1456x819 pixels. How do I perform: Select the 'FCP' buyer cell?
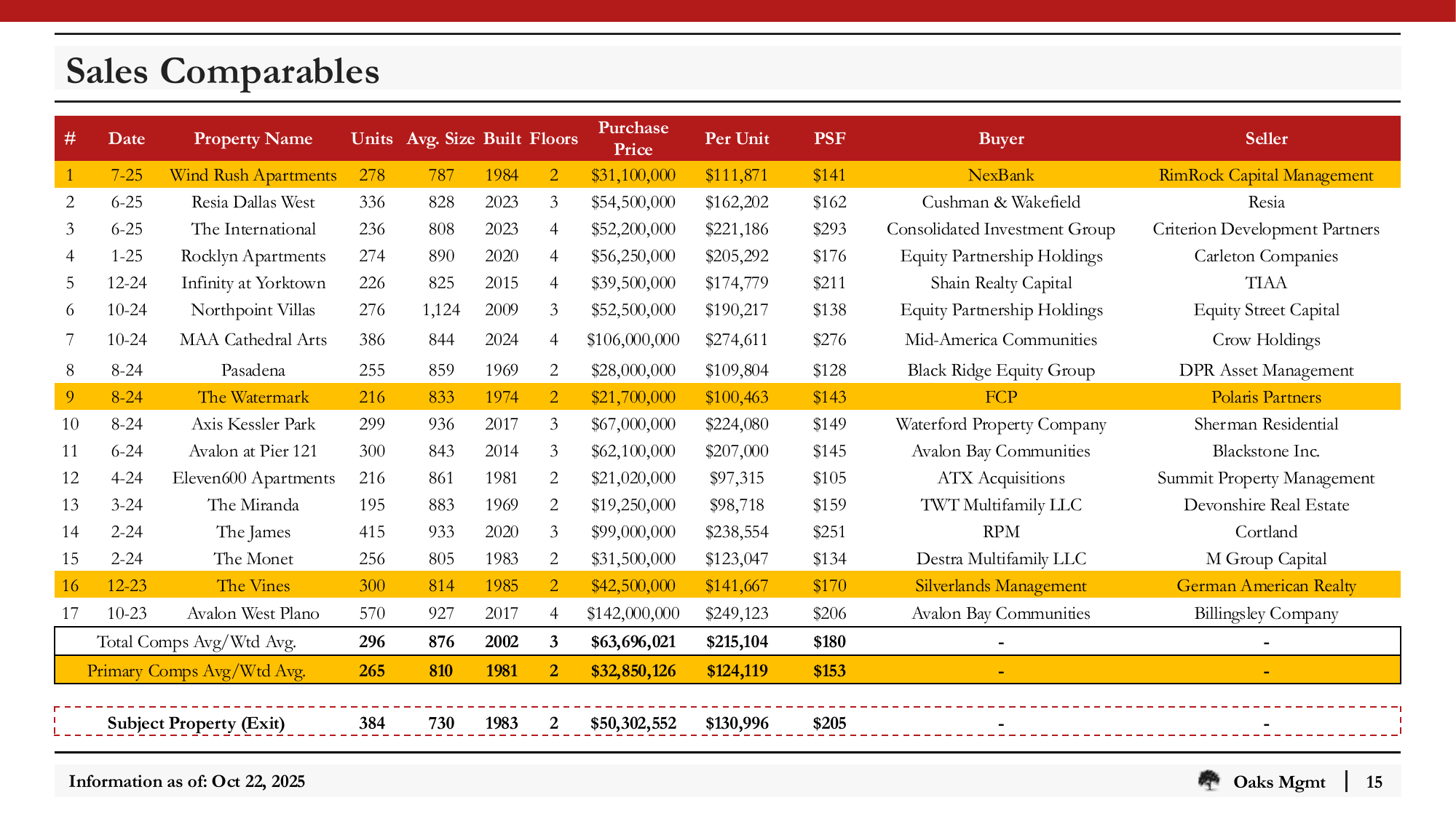tap(1001, 397)
